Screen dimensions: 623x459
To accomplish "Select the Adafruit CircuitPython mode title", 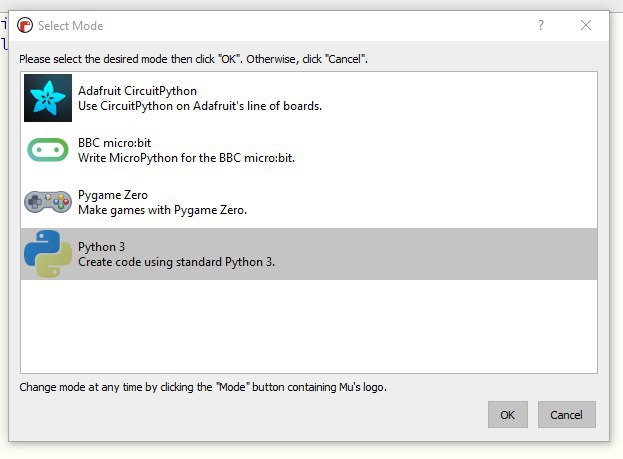I will (137, 91).
